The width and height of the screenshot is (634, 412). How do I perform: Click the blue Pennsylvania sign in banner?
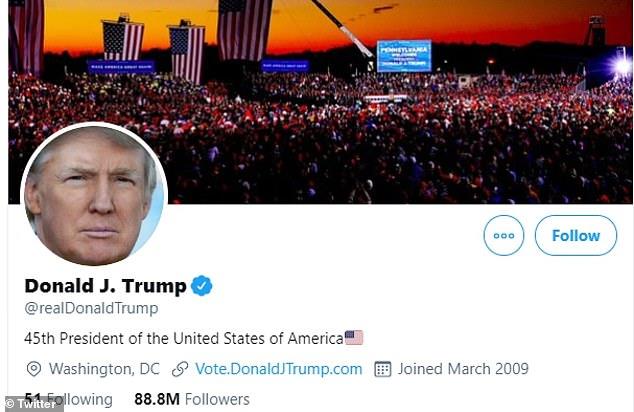pos(404,56)
